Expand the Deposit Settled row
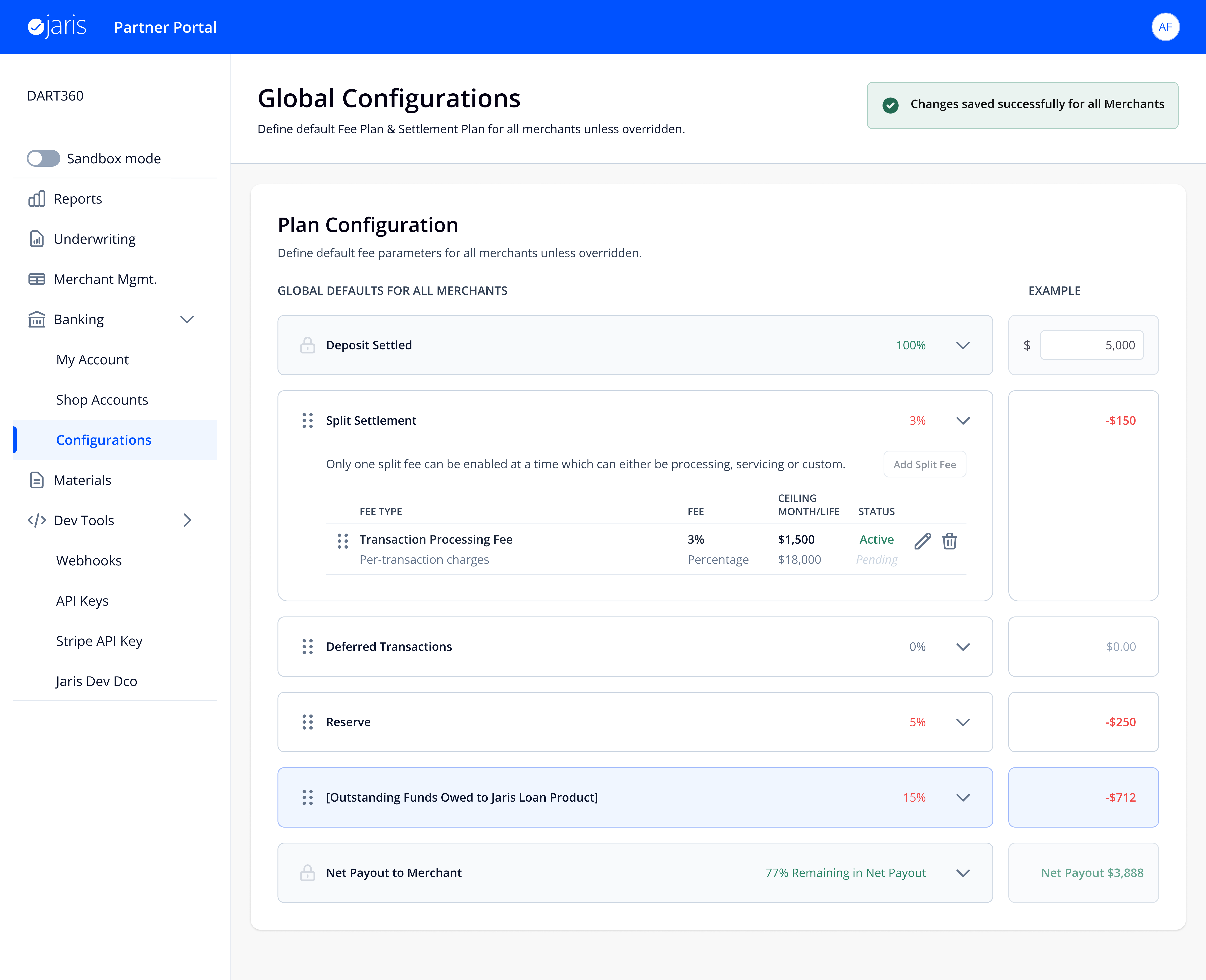This screenshot has width=1206, height=980. click(x=963, y=346)
